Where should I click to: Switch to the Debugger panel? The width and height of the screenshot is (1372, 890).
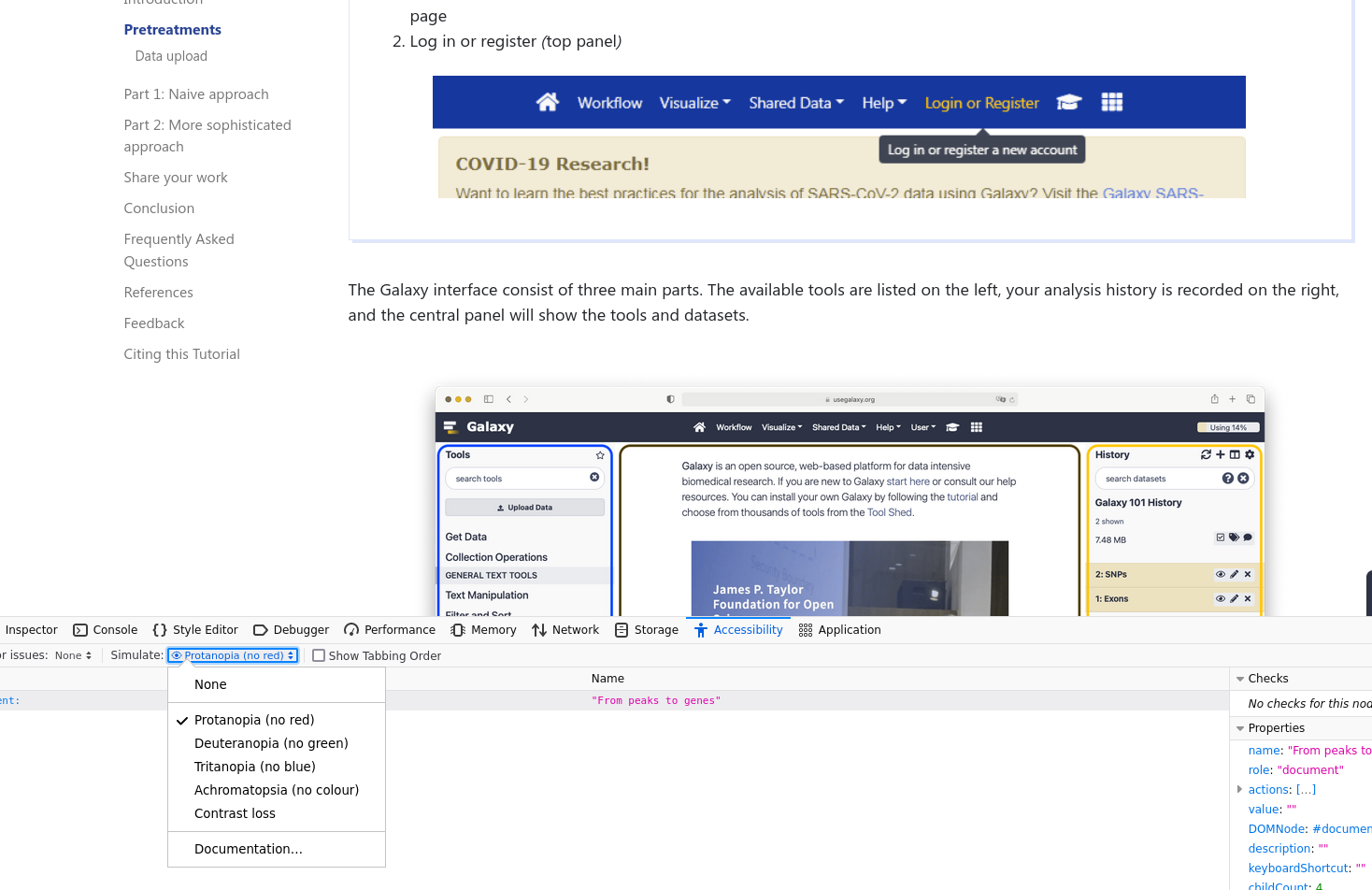tap(292, 630)
